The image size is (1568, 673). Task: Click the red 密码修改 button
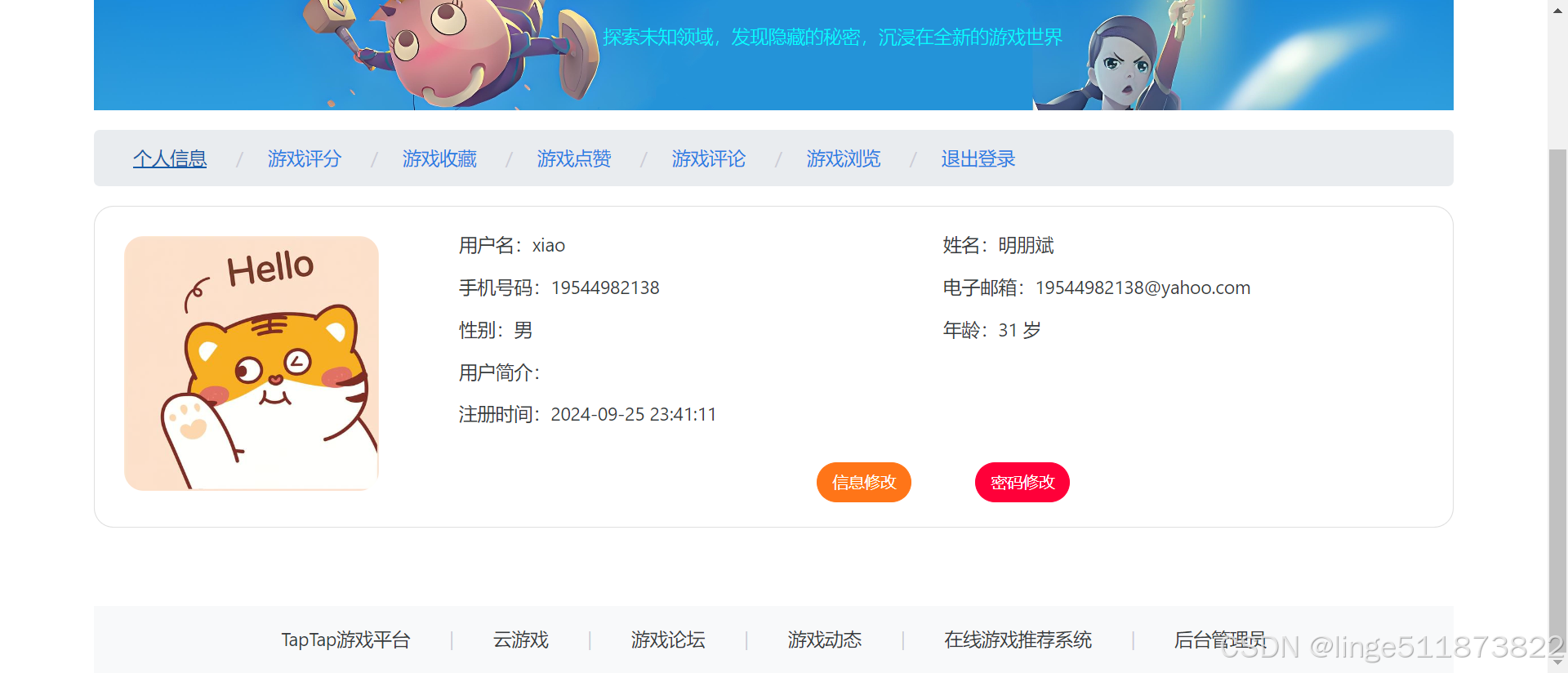(x=1022, y=482)
